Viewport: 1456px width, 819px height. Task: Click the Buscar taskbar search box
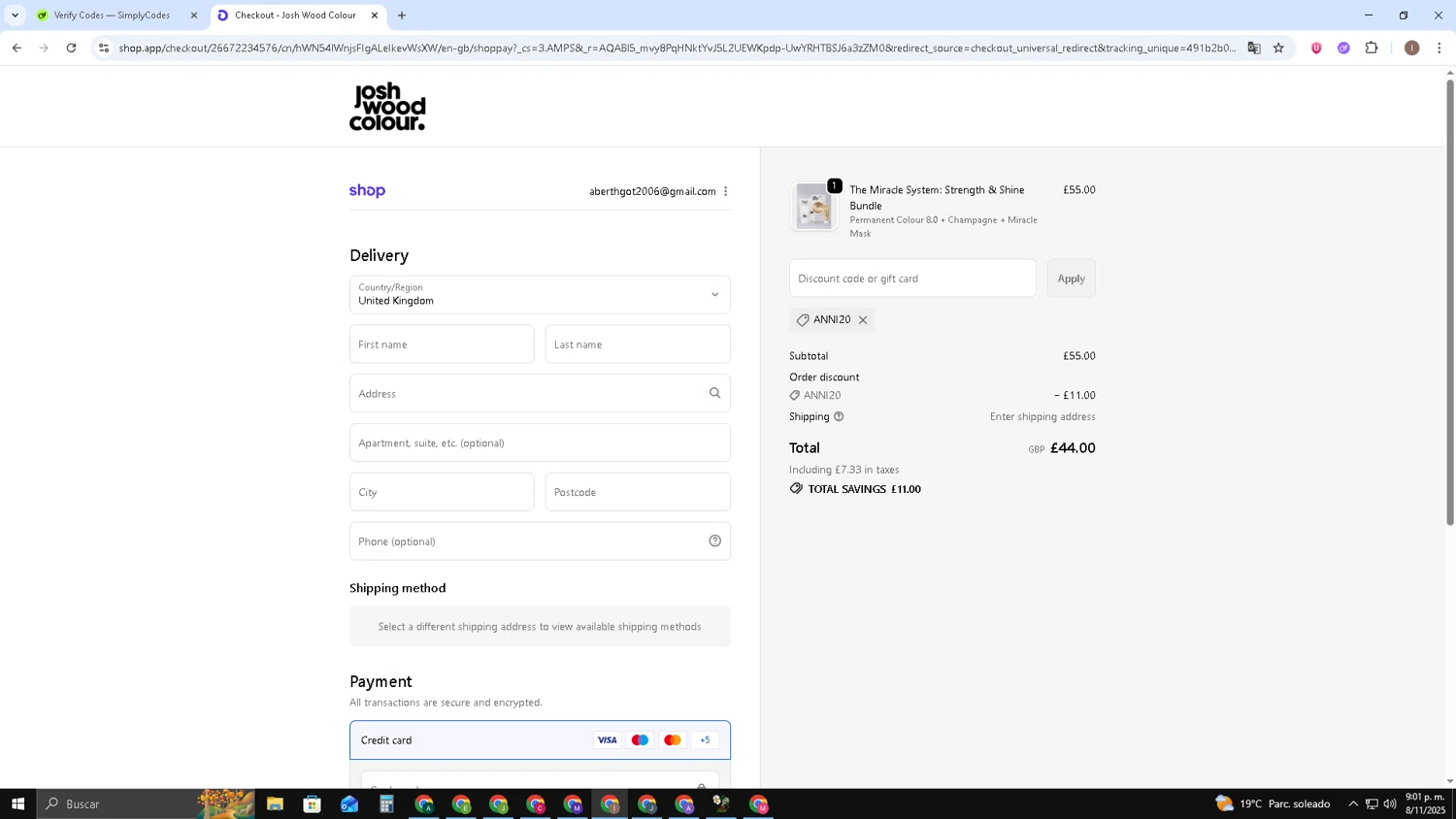point(146,803)
